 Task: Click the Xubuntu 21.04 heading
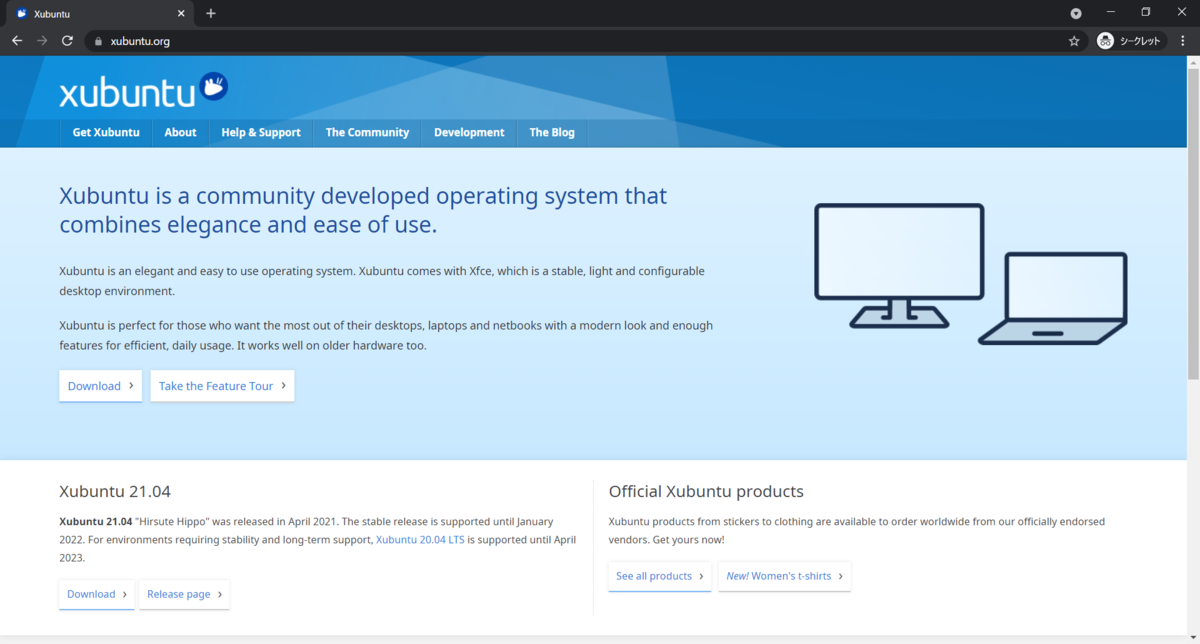(x=115, y=492)
